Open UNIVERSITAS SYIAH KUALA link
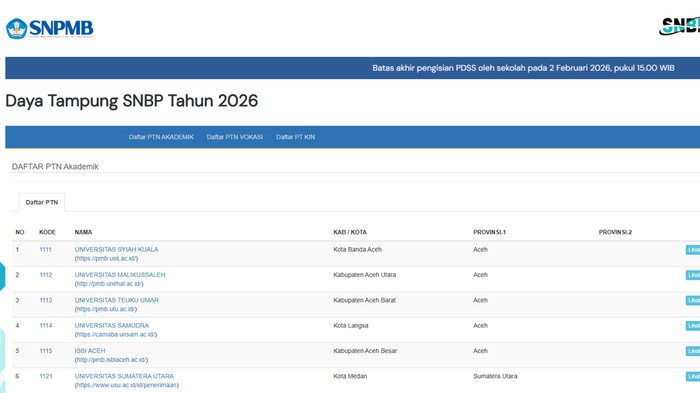700x393 pixels. [117, 249]
